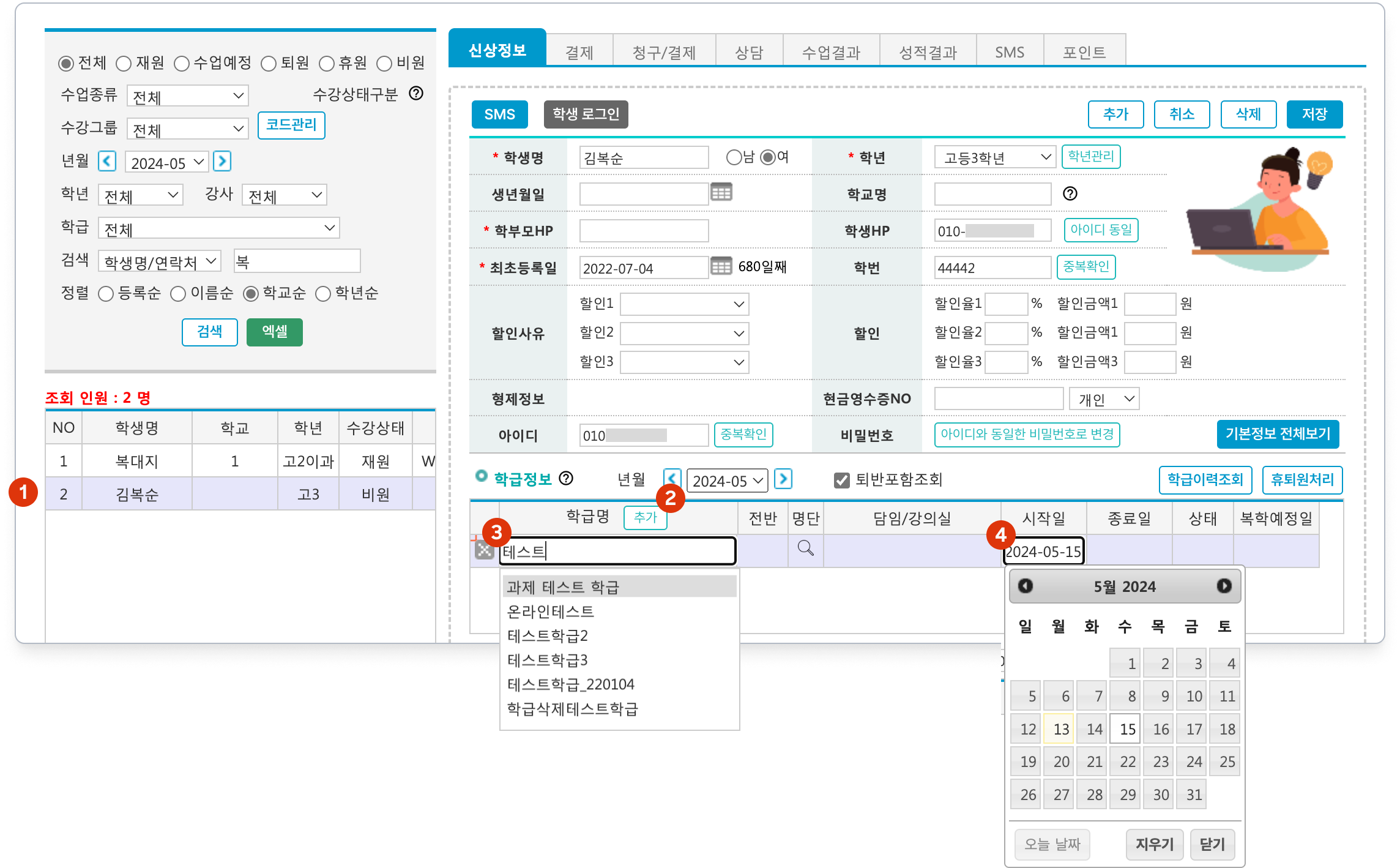Screen dimensions: 1400x868
Task: Go to previous month in calendar popup
Action: point(1026,586)
